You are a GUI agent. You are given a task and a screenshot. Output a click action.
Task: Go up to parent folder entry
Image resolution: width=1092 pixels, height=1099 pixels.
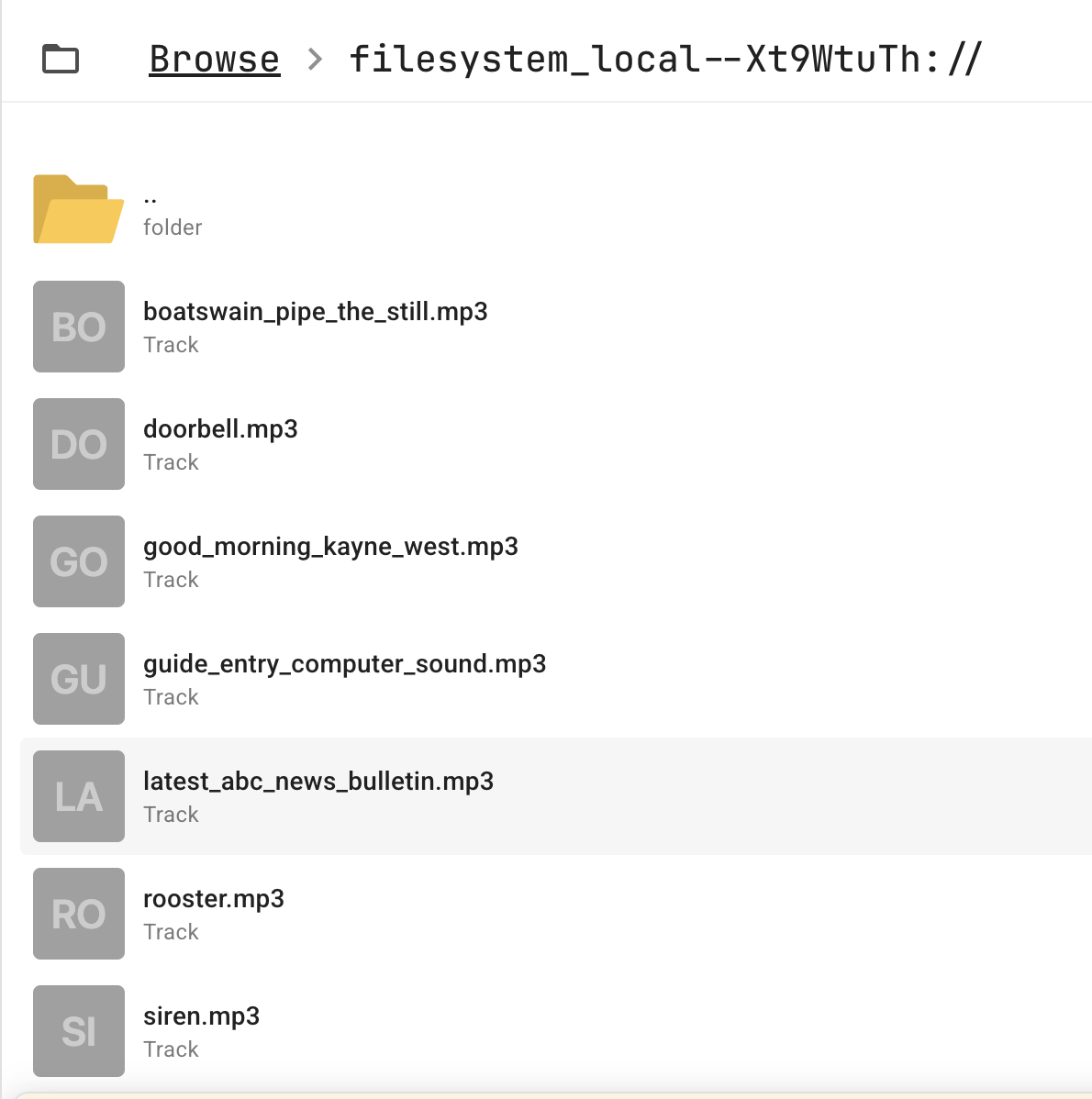(173, 211)
